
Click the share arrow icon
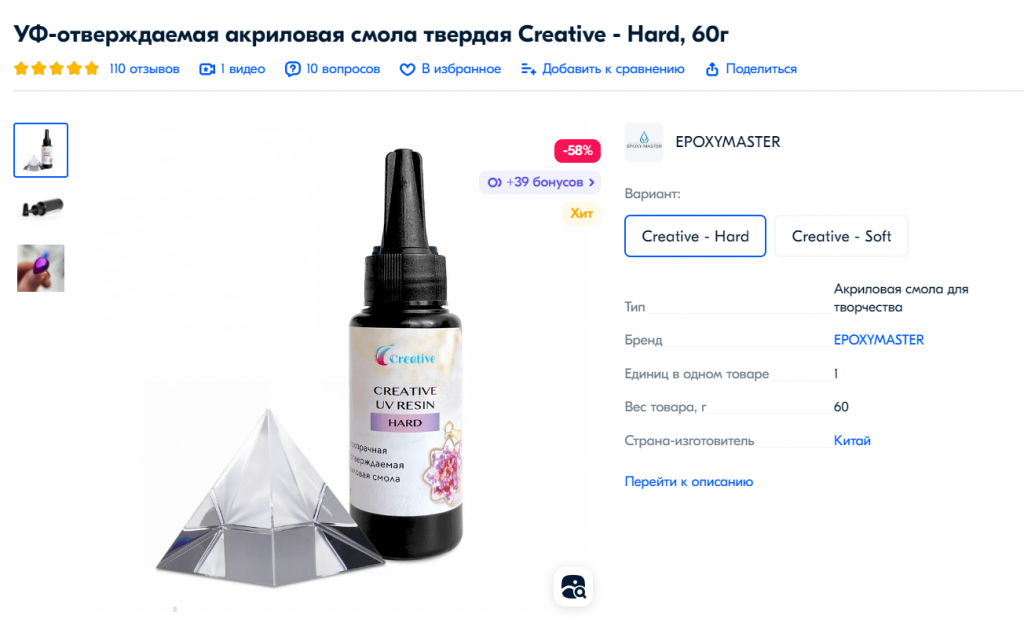pos(712,69)
